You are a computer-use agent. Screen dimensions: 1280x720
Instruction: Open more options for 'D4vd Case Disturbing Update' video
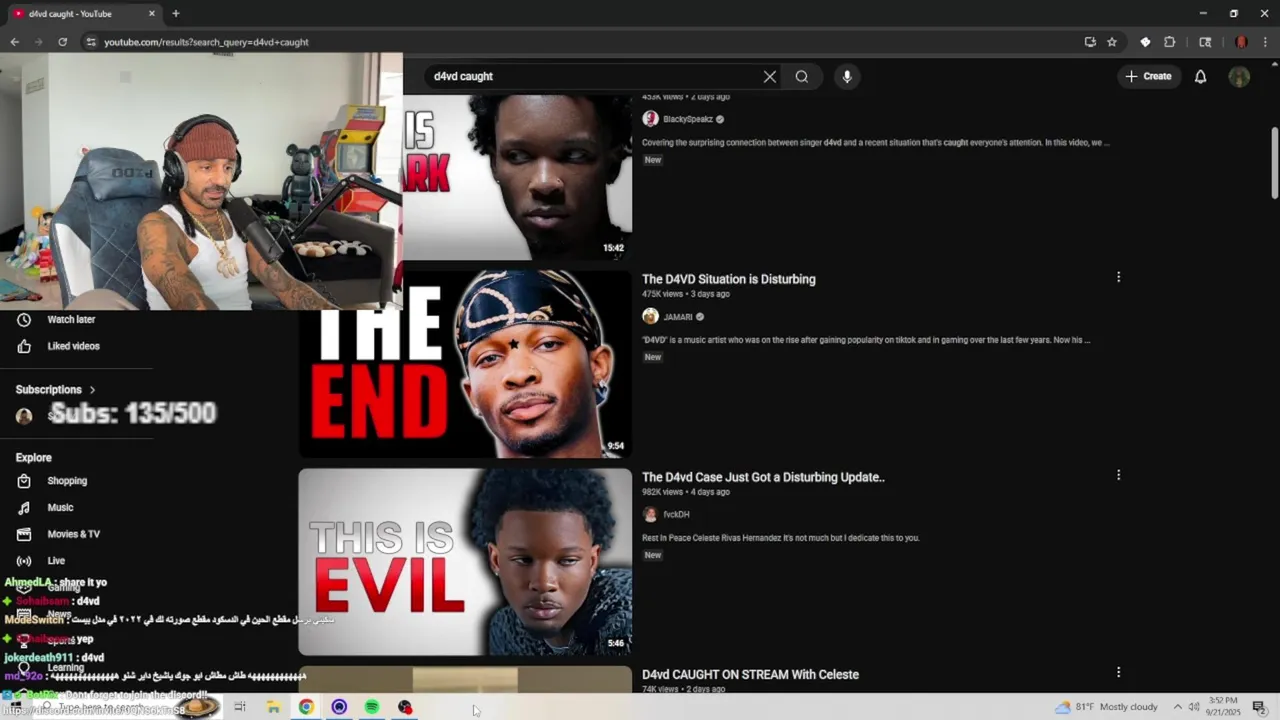pos(1118,475)
